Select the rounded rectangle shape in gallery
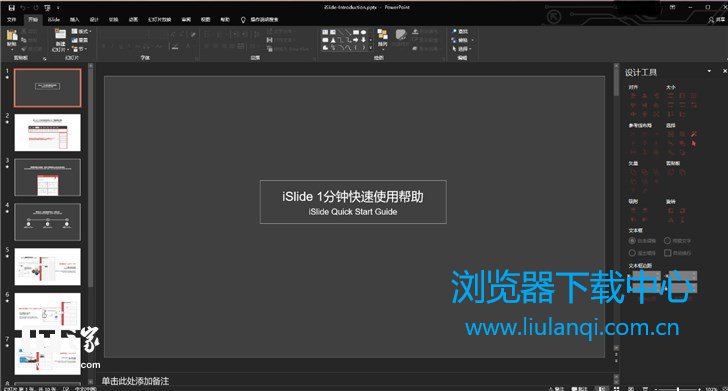 (325, 40)
